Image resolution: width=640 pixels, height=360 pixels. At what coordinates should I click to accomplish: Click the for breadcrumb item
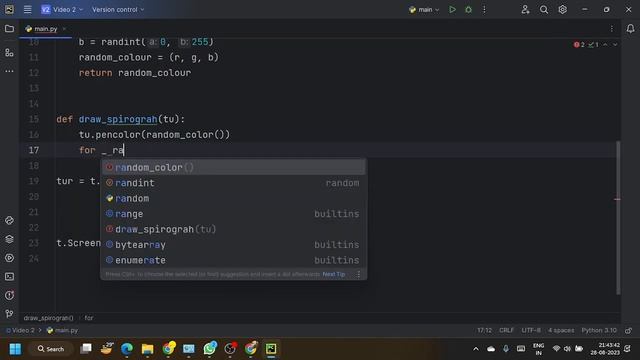pyautogui.click(x=89, y=318)
